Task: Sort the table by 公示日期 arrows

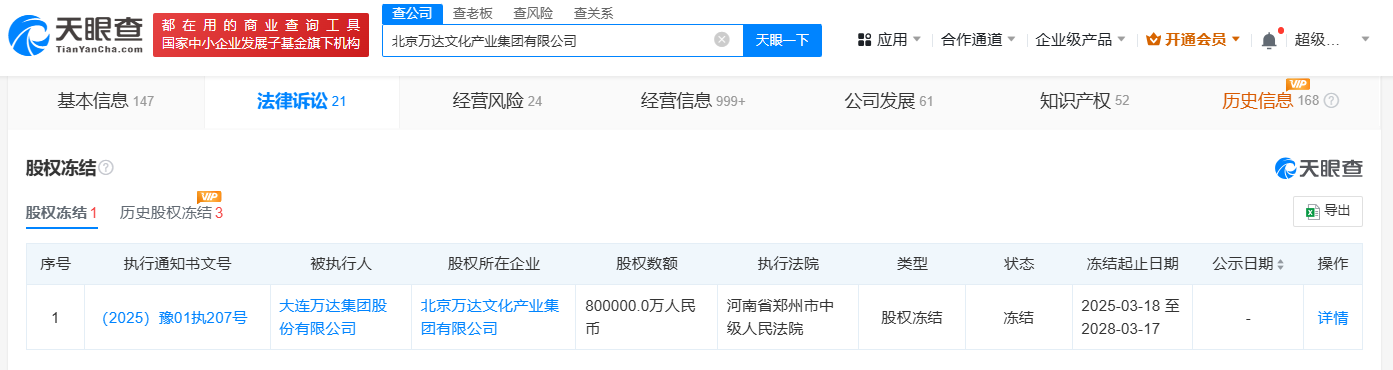Action: (x=1280, y=264)
